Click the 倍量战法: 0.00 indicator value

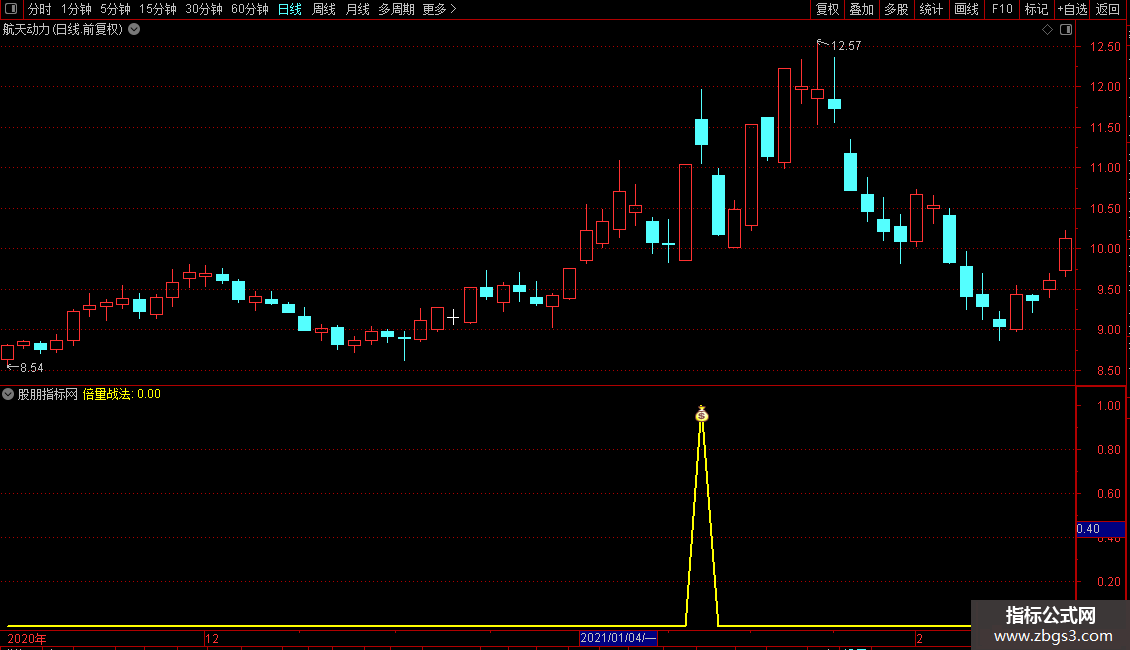122,394
